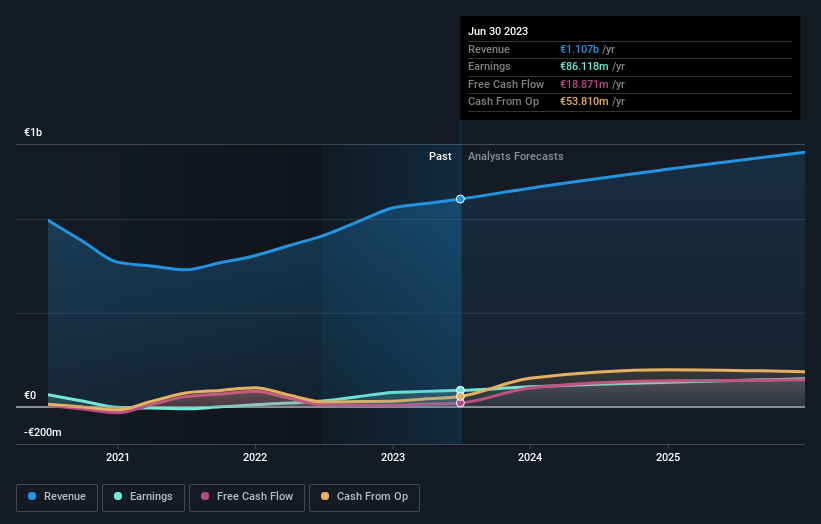Click the €18.871m free cash flow value
Viewport: 821px width, 524px height.
click(x=584, y=84)
